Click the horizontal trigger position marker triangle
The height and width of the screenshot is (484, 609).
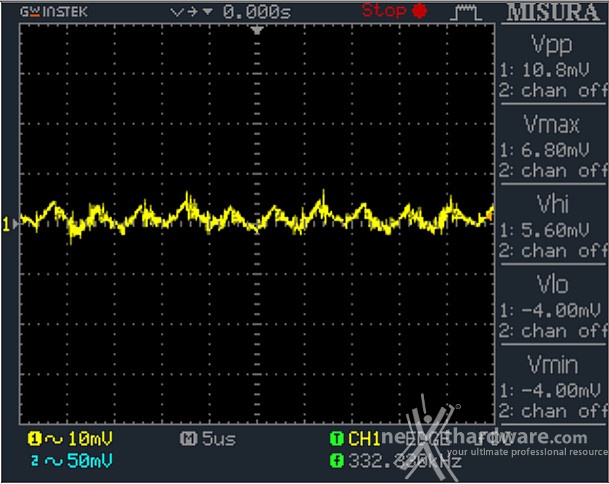point(257,30)
